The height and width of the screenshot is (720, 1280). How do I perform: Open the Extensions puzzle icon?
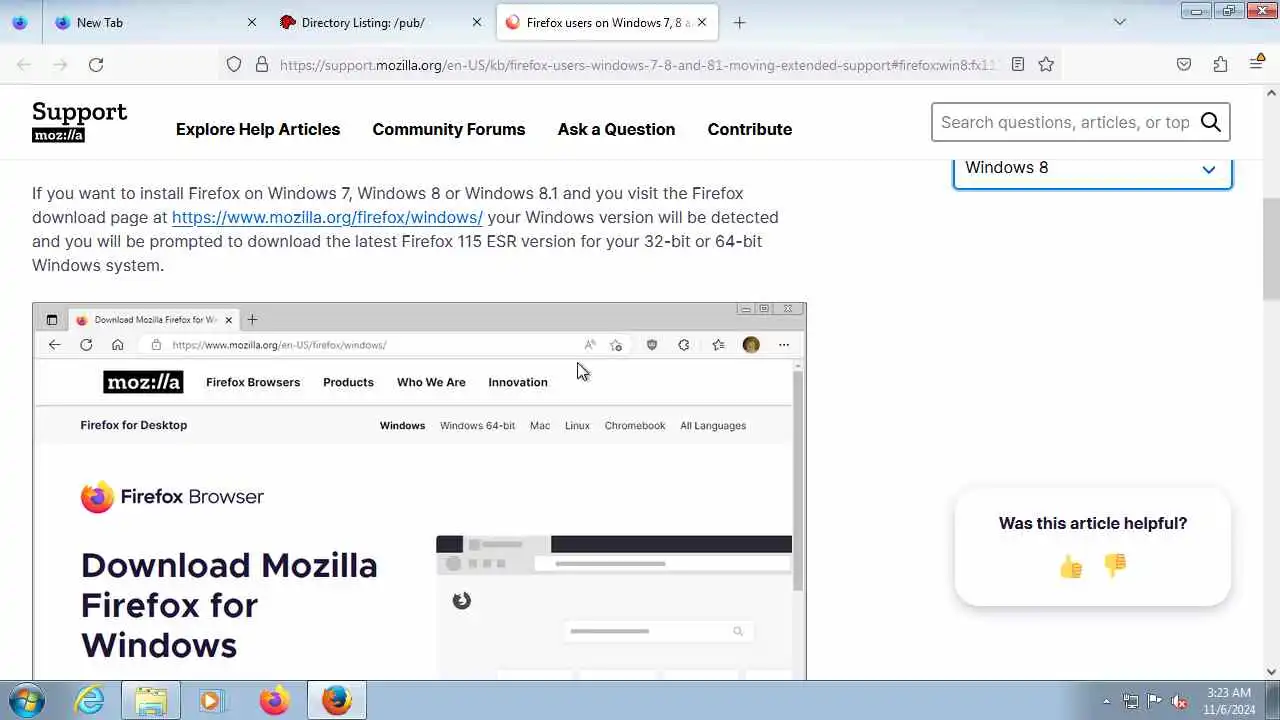pos(1220,64)
